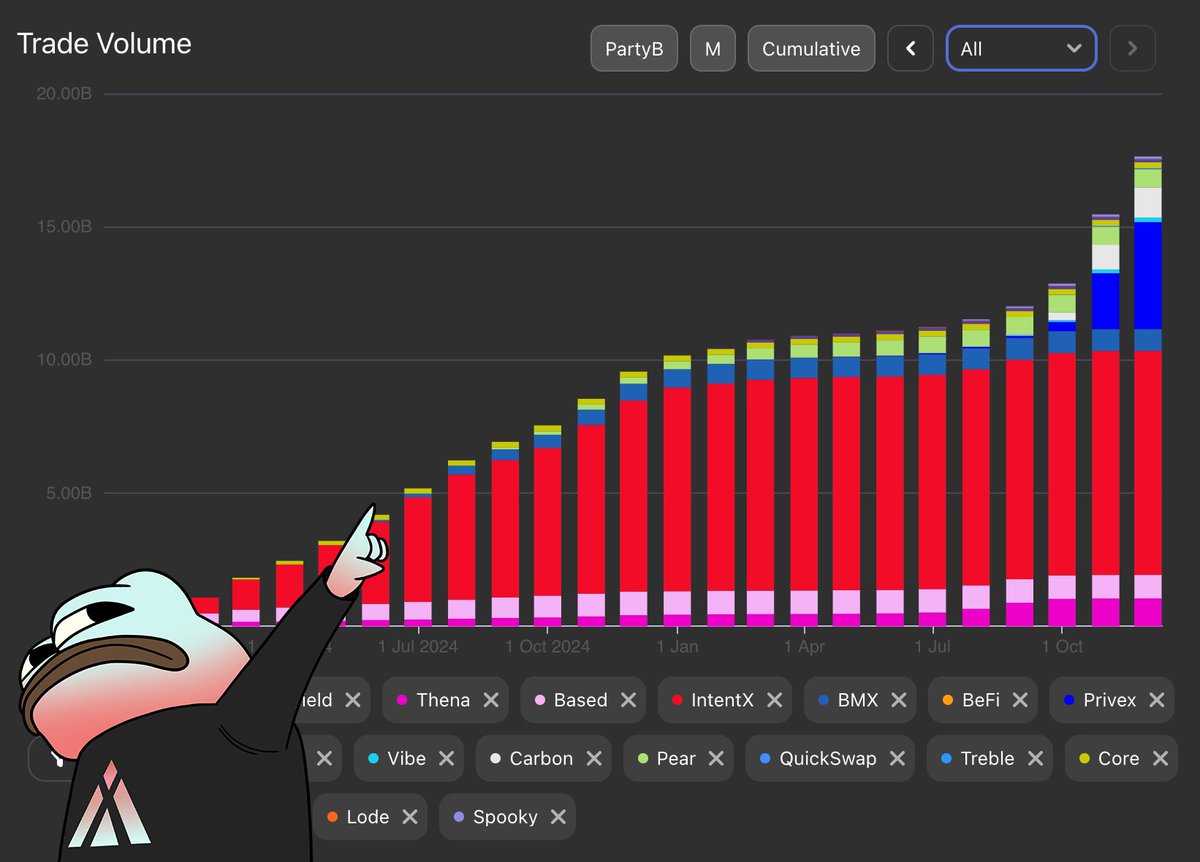
Task: Click the Thena magenta color dot
Action: coord(402,700)
